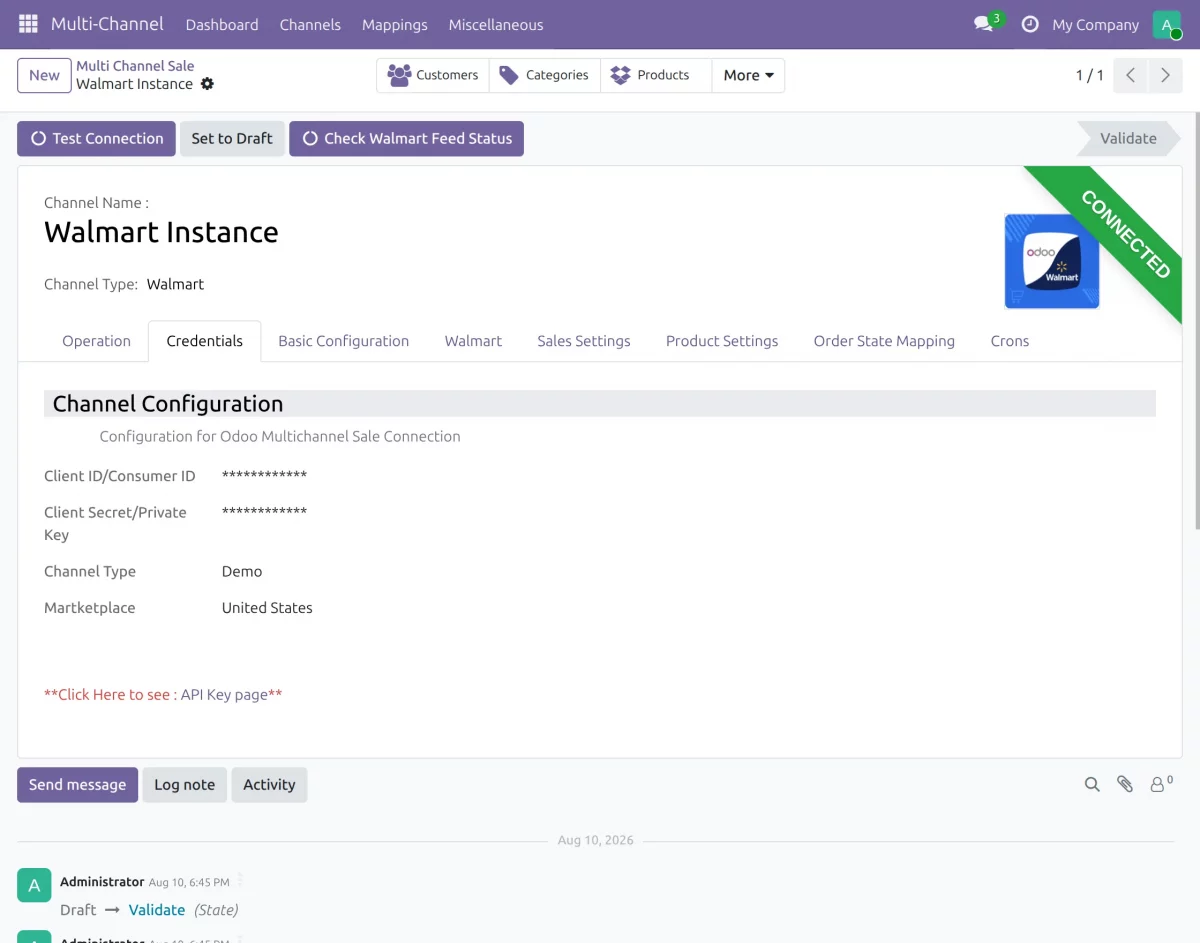The width and height of the screenshot is (1200, 943).
Task: Click the gear icon next to Walmart Instance
Action: 207,84
